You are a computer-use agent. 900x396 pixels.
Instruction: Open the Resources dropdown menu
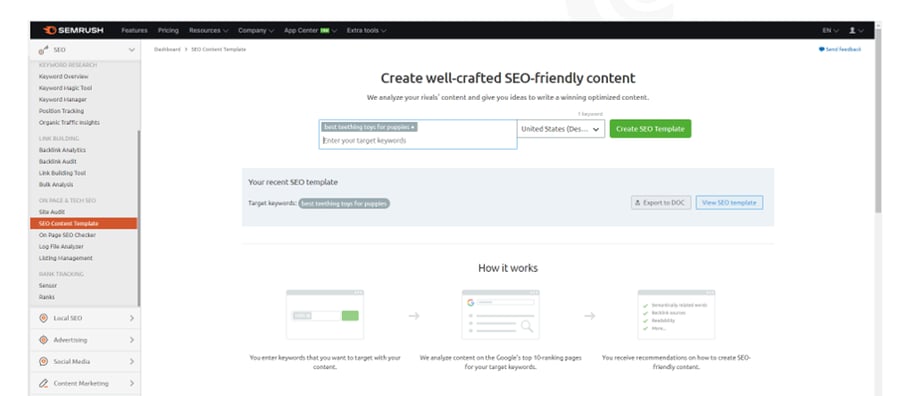(x=208, y=30)
